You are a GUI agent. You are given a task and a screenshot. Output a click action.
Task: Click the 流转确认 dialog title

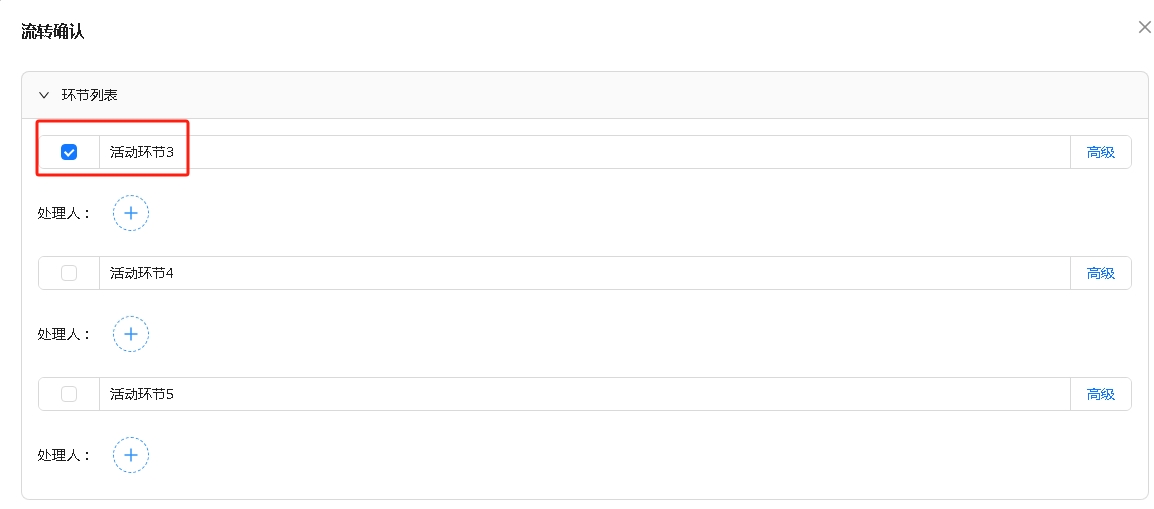53,31
